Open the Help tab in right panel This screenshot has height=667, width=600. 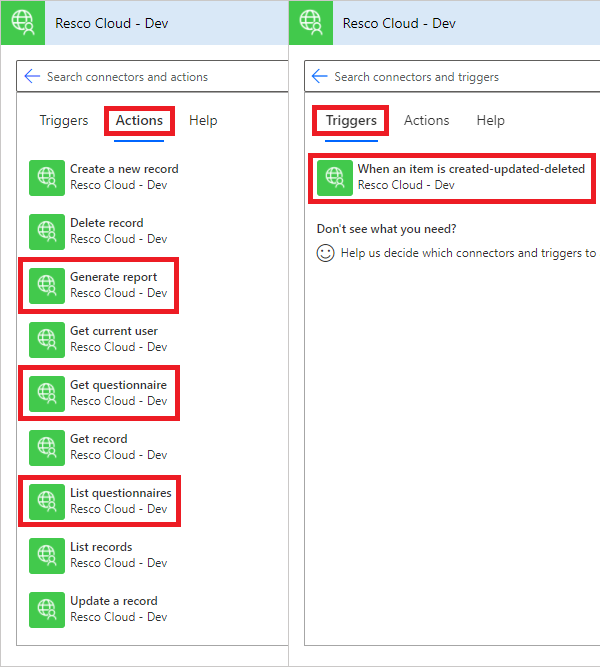point(490,121)
